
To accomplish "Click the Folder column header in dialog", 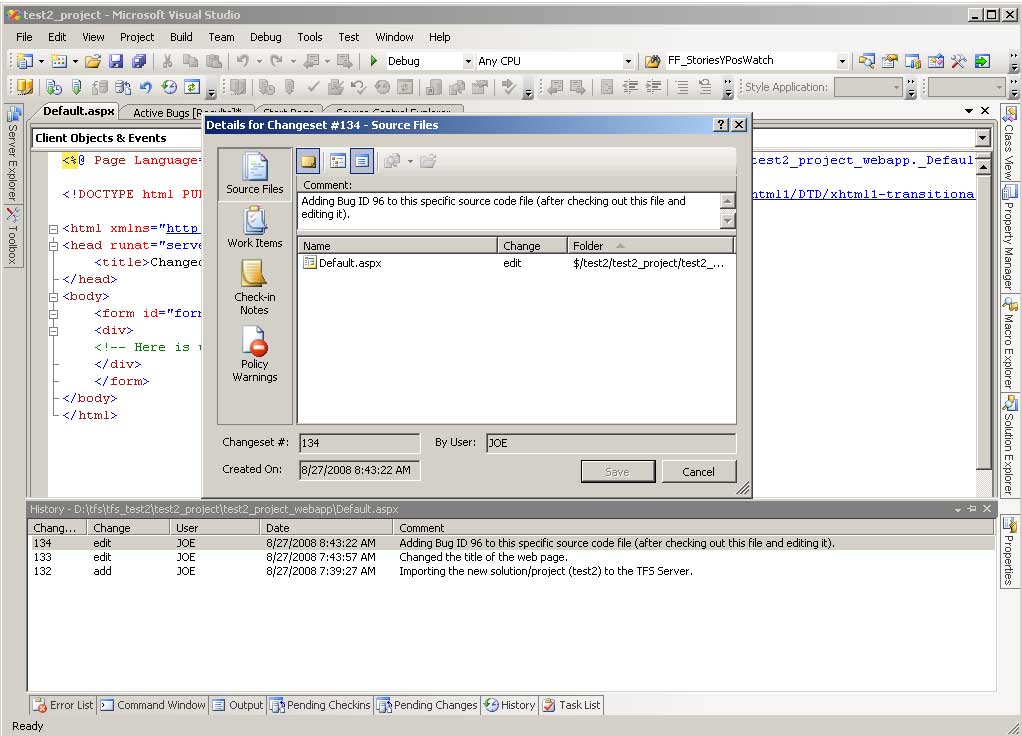I will coord(650,246).
